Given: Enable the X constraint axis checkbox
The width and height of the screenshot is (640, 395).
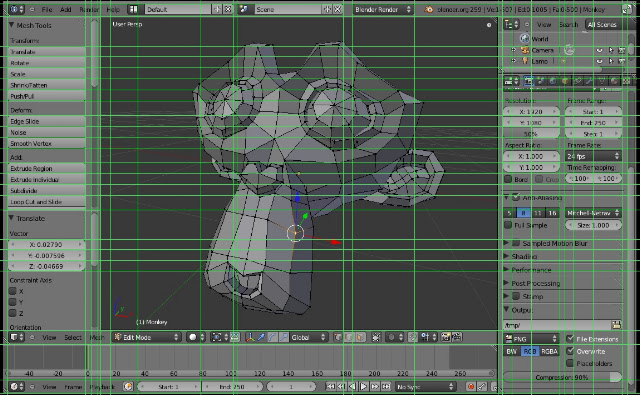Looking at the screenshot, I should pyautogui.click(x=13, y=291).
